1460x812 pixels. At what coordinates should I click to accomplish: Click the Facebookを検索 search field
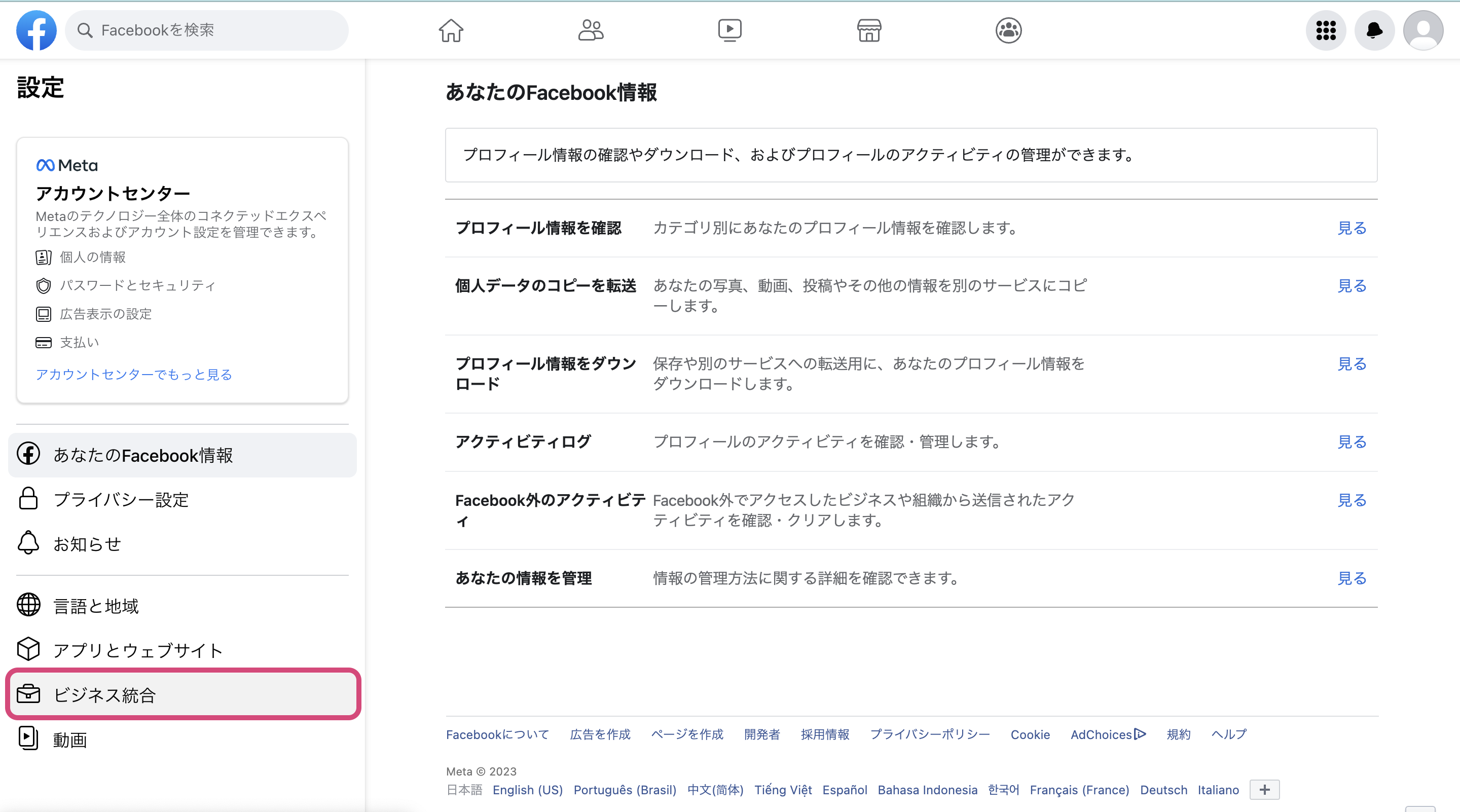tap(207, 30)
